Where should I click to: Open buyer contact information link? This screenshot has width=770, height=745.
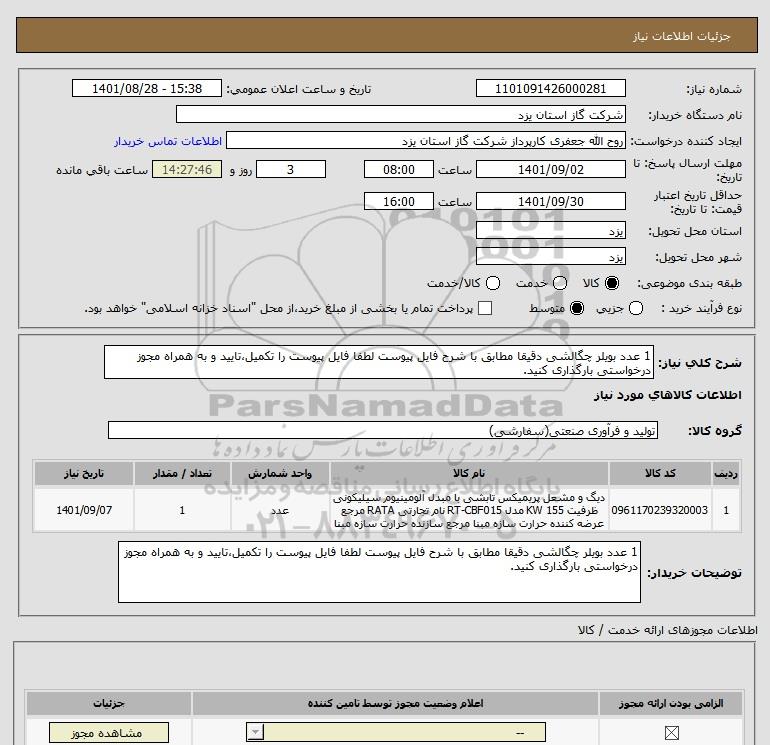168,141
